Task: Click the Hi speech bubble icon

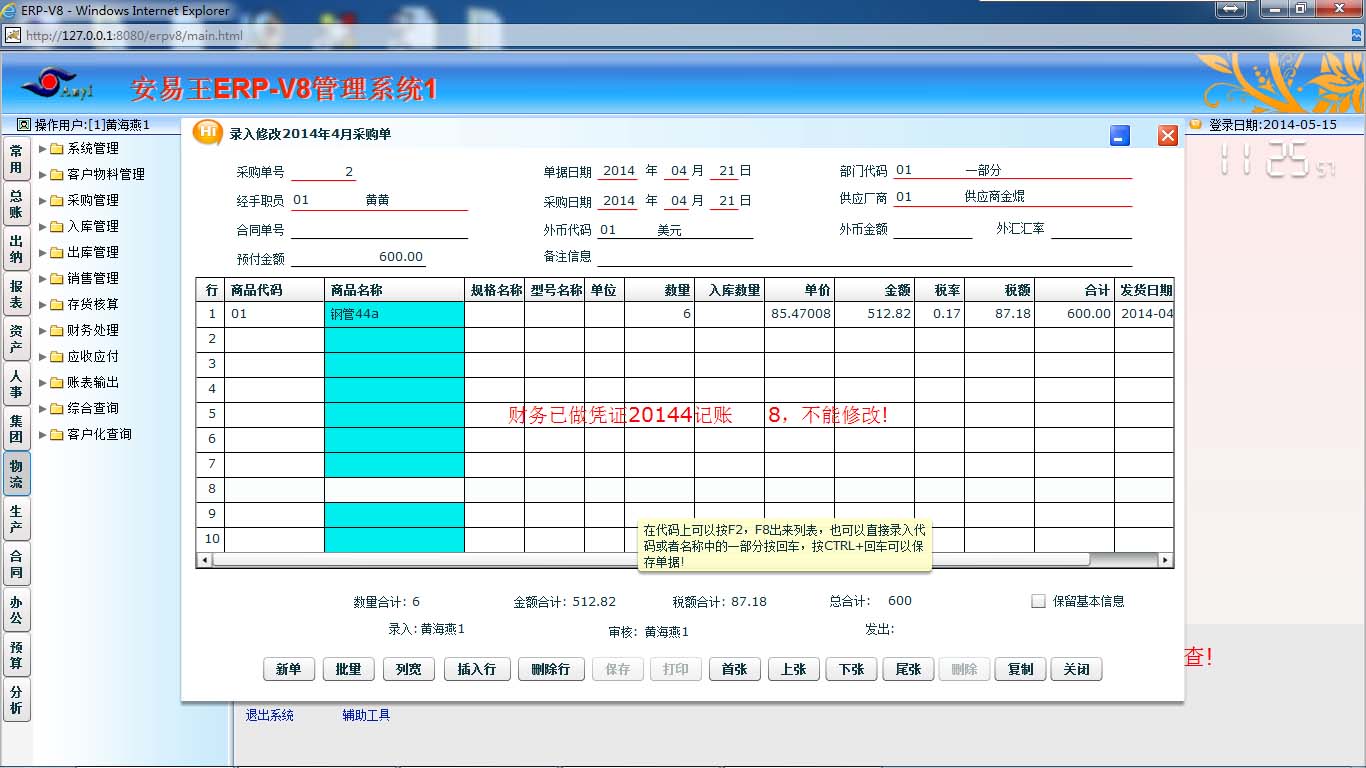Action: click(207, 133)
